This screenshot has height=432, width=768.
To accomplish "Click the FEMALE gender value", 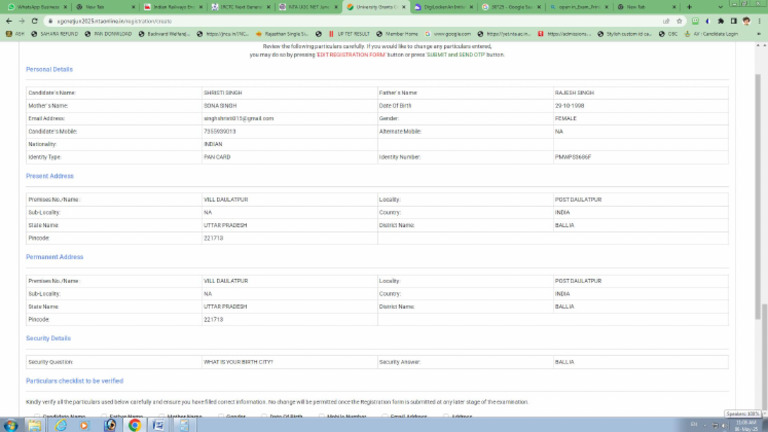I will pyautogui.click(x=565, y=118).
